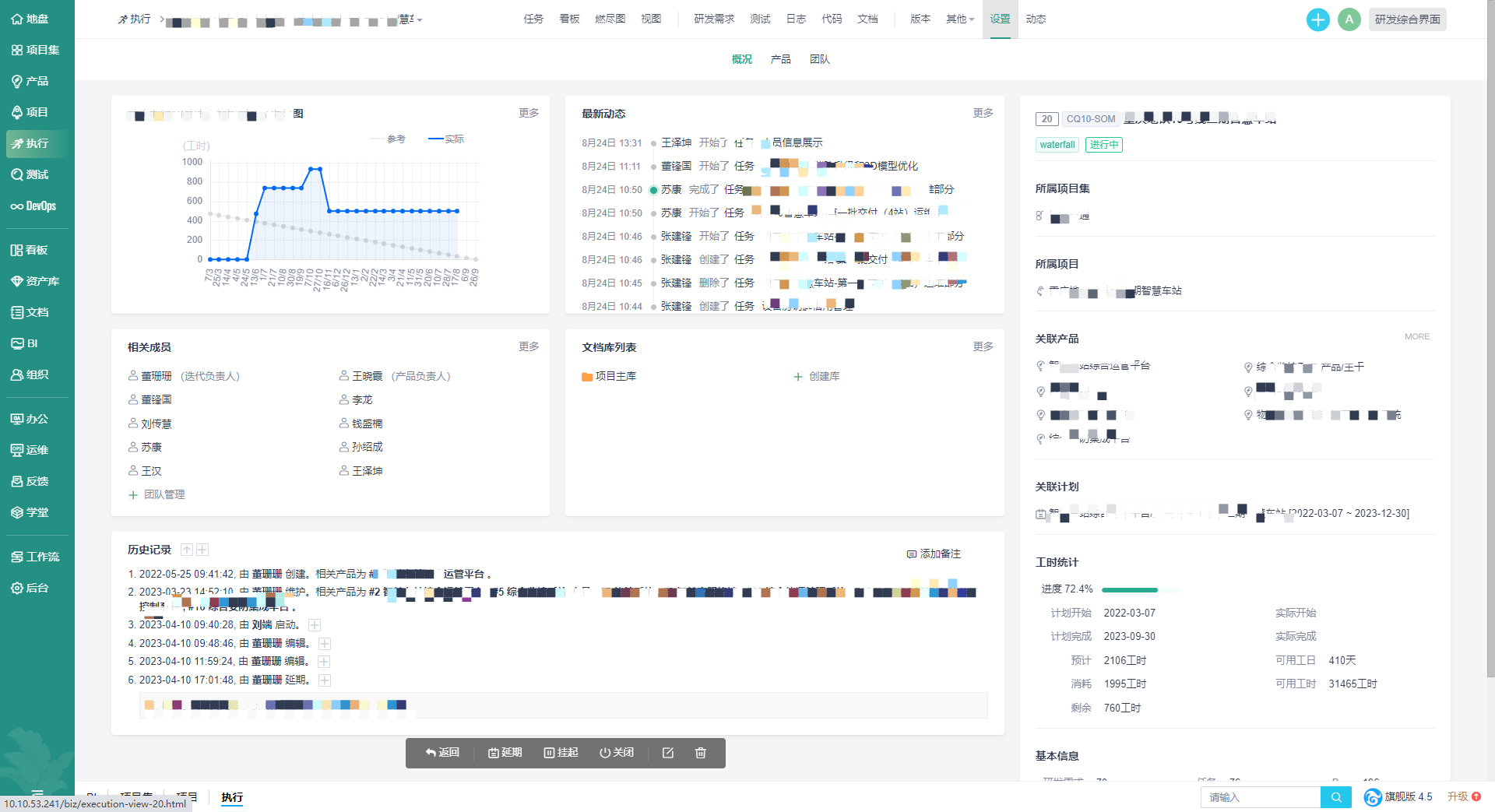This screenshot has width=1495, height=812.
Task: Open 工作流 in the left sidebar
Action: click(36, 557)
